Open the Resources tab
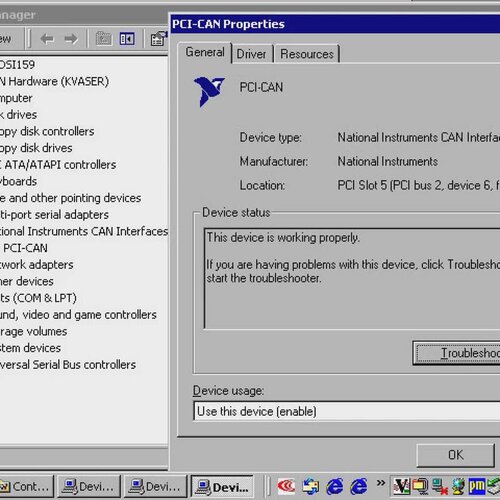 coord(307,54)
